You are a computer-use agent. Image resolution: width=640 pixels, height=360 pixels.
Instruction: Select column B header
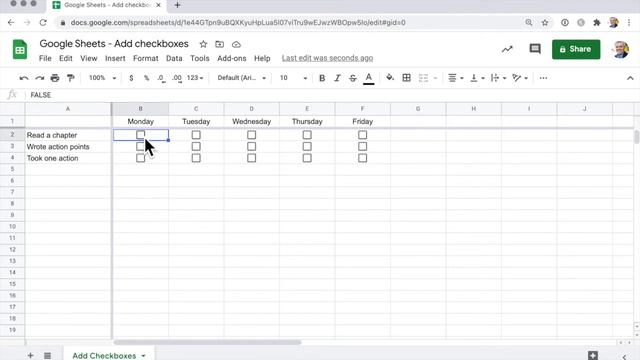tap(140, 109)
